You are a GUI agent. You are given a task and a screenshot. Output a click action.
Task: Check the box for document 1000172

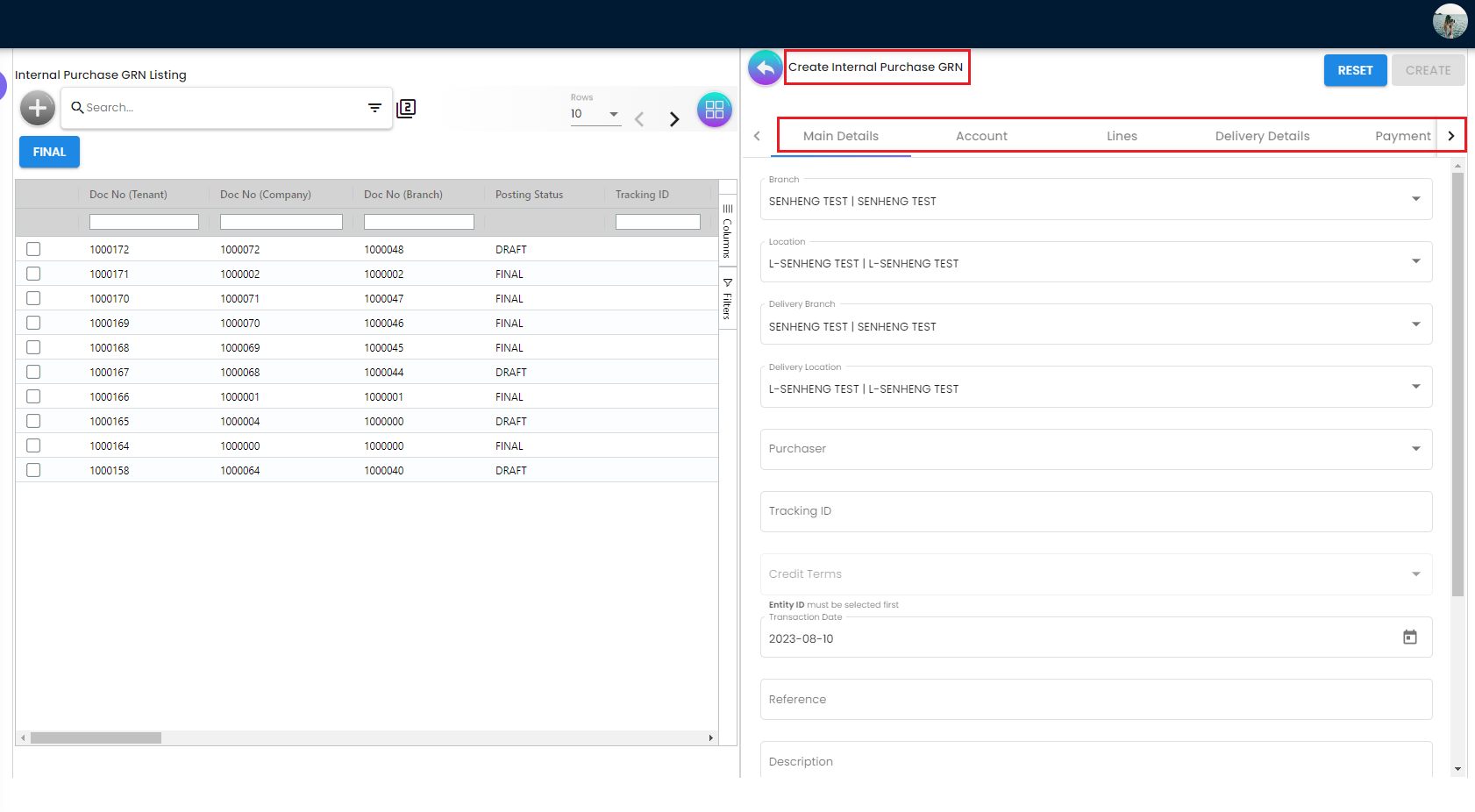coord(33,249)
